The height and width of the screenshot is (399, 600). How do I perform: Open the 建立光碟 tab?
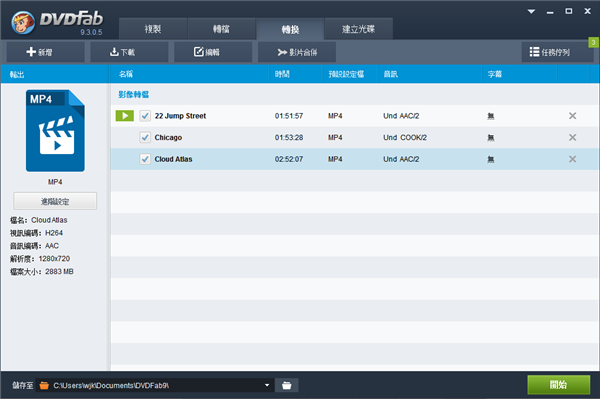coord(359,29)
